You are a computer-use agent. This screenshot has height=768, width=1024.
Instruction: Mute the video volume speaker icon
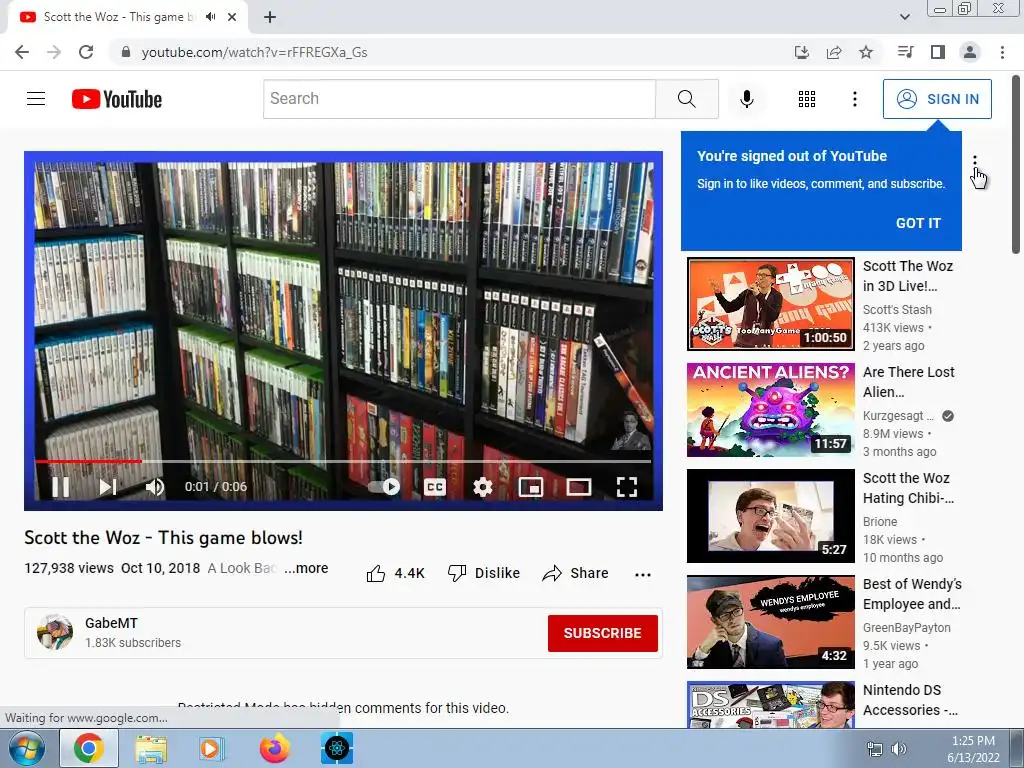click(x=155, y=487)
